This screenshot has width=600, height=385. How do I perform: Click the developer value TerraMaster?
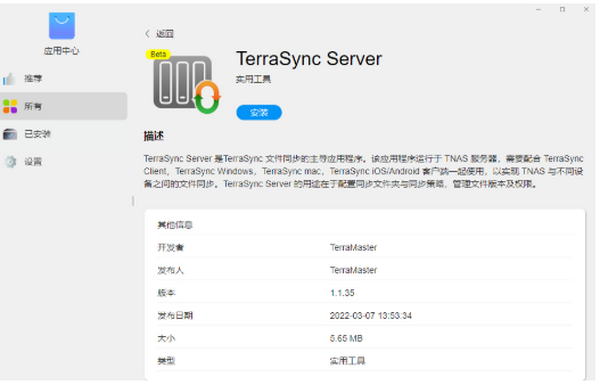pyautogui.click(x=354, y=248)
